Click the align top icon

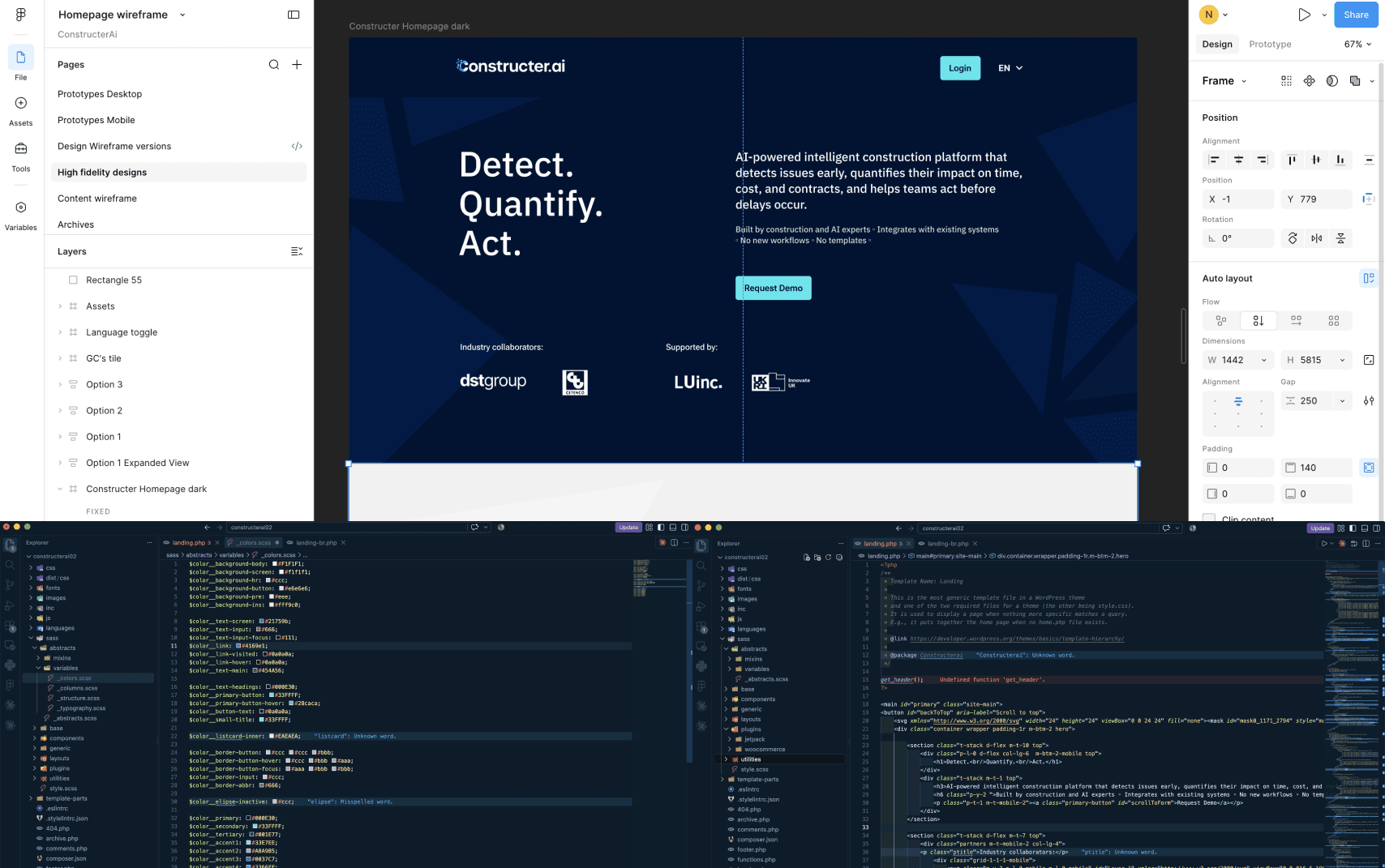tap(1293, 160)
